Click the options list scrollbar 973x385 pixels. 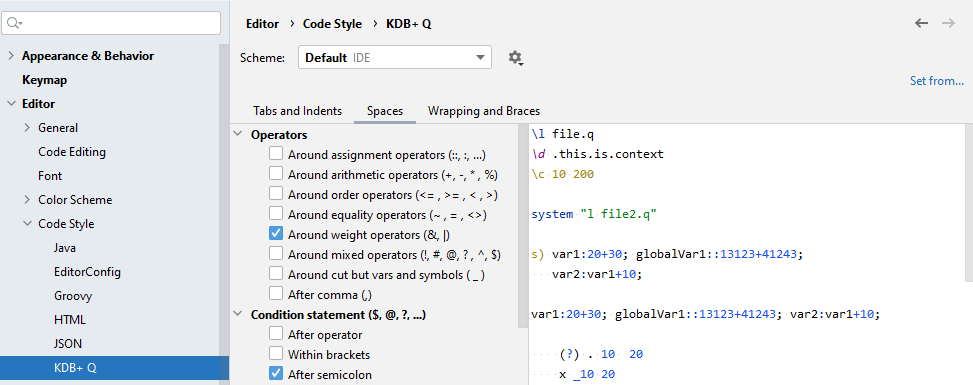[523, 227]
